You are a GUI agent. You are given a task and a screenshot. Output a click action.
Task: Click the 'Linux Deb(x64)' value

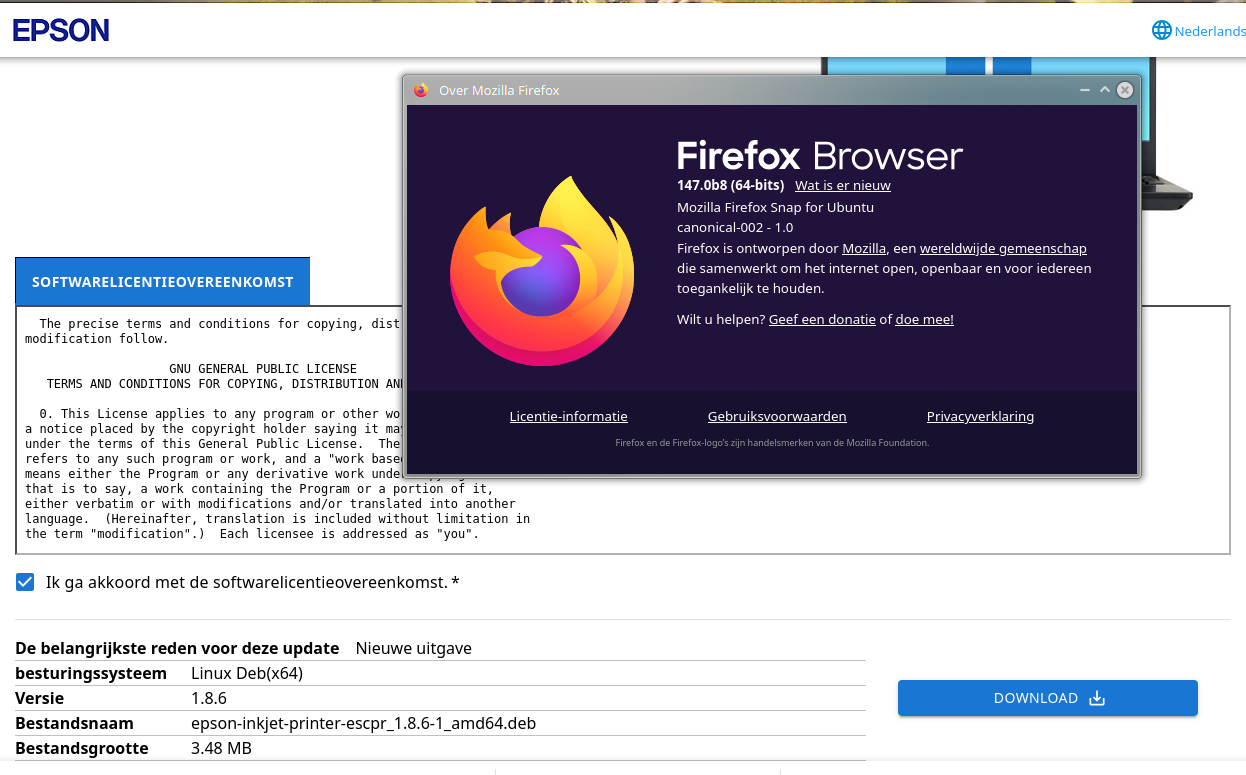click(247, 673)
